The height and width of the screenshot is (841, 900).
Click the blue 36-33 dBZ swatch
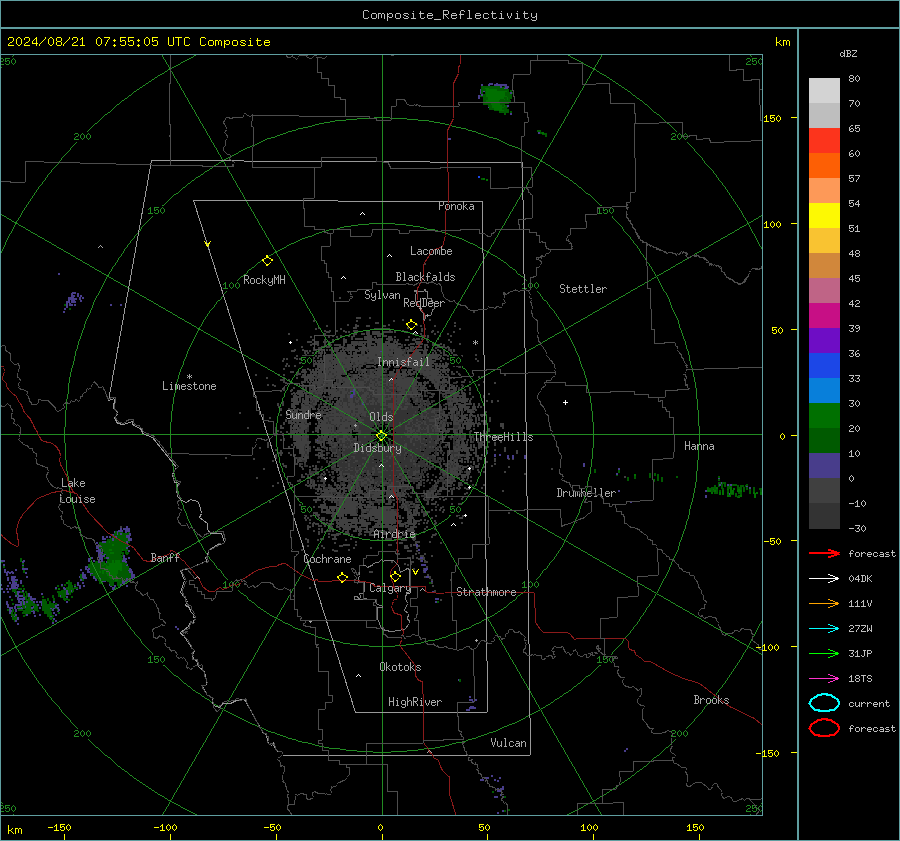click(x=824, y=365)
